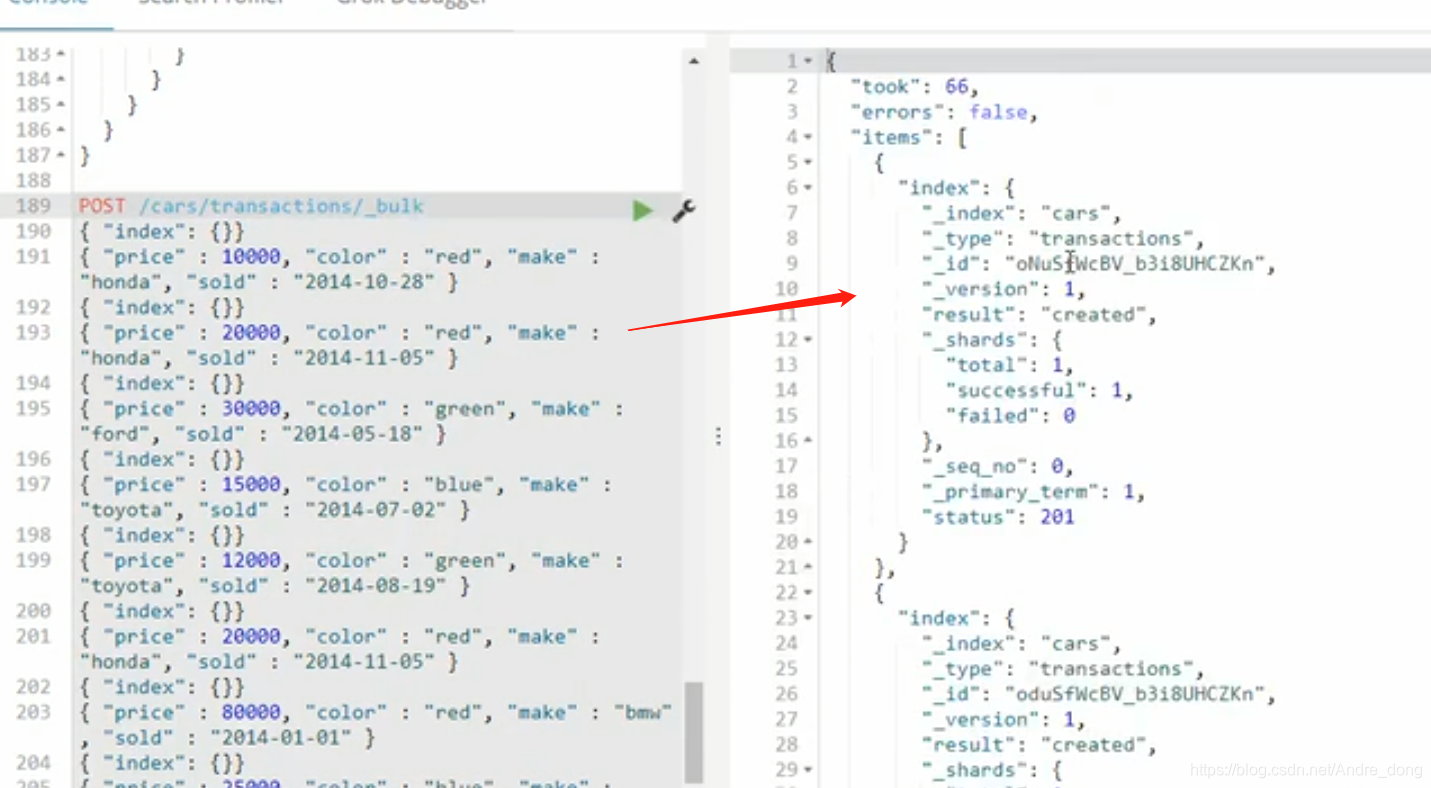Toggle fold marker at response line 16
This screenshot has width=1431, height=788.
click(x=808, y=441)
